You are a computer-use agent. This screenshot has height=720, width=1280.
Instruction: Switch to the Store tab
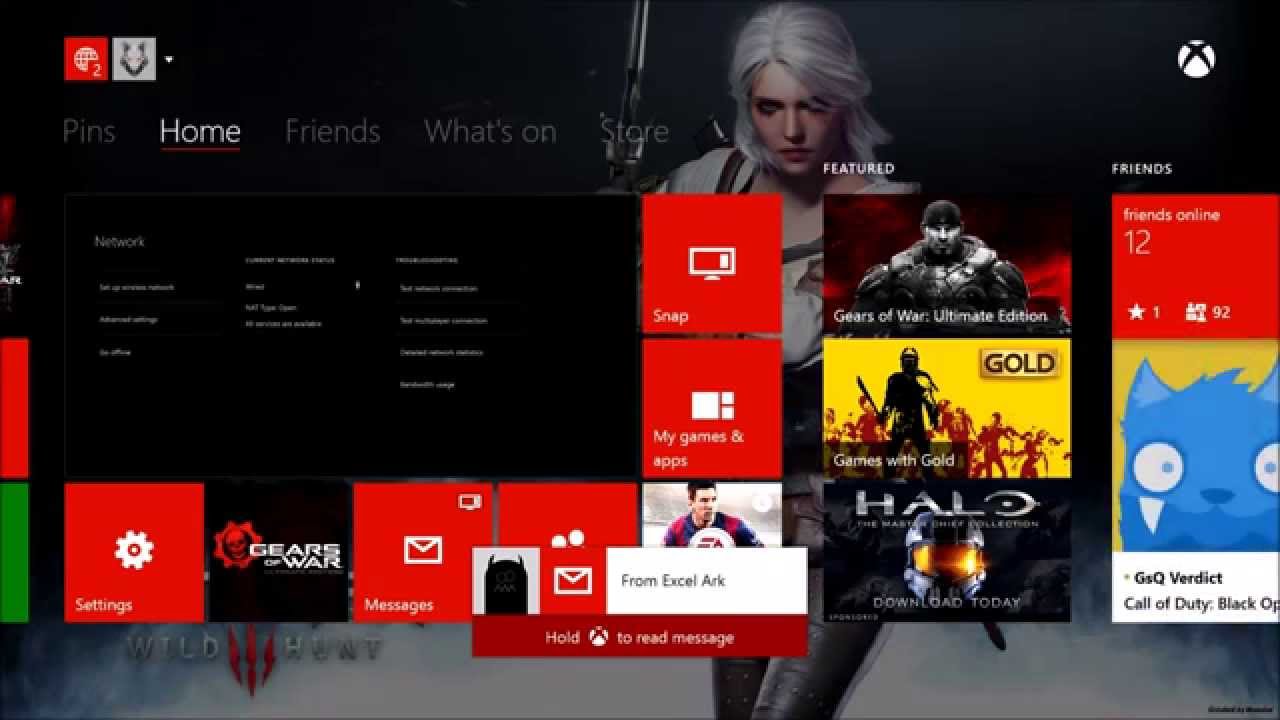pos(634,131)
